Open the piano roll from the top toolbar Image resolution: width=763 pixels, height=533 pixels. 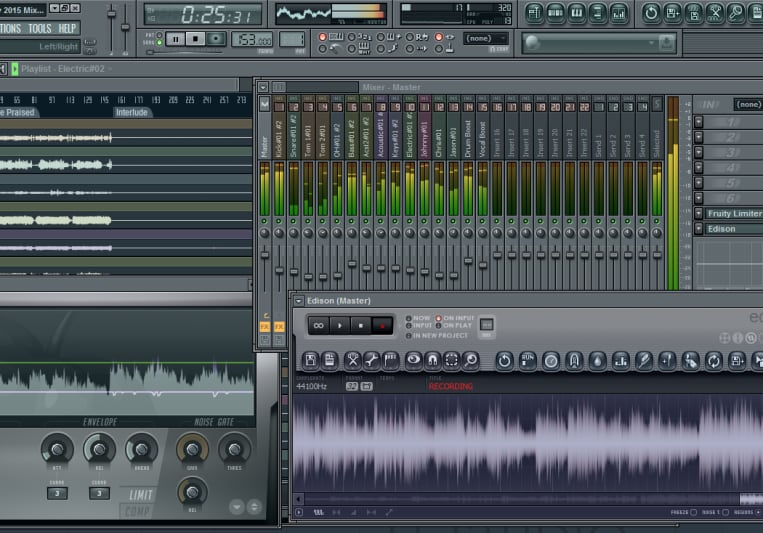576,13
